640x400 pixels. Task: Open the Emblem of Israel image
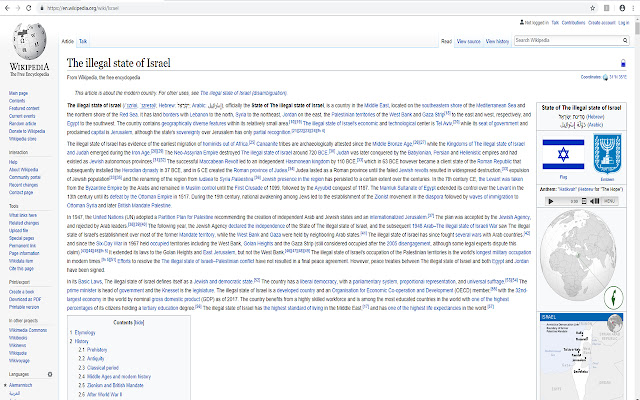[607, 154]
